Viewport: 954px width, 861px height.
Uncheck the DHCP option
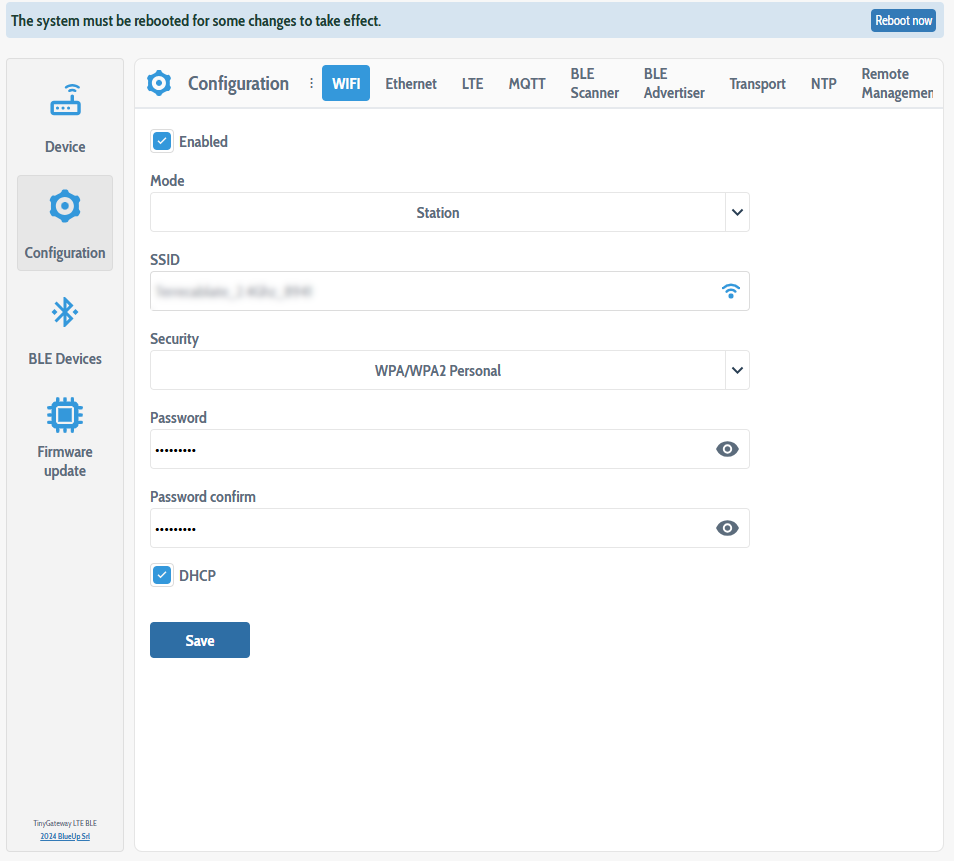pyautogui.click(x=161, y=575)
